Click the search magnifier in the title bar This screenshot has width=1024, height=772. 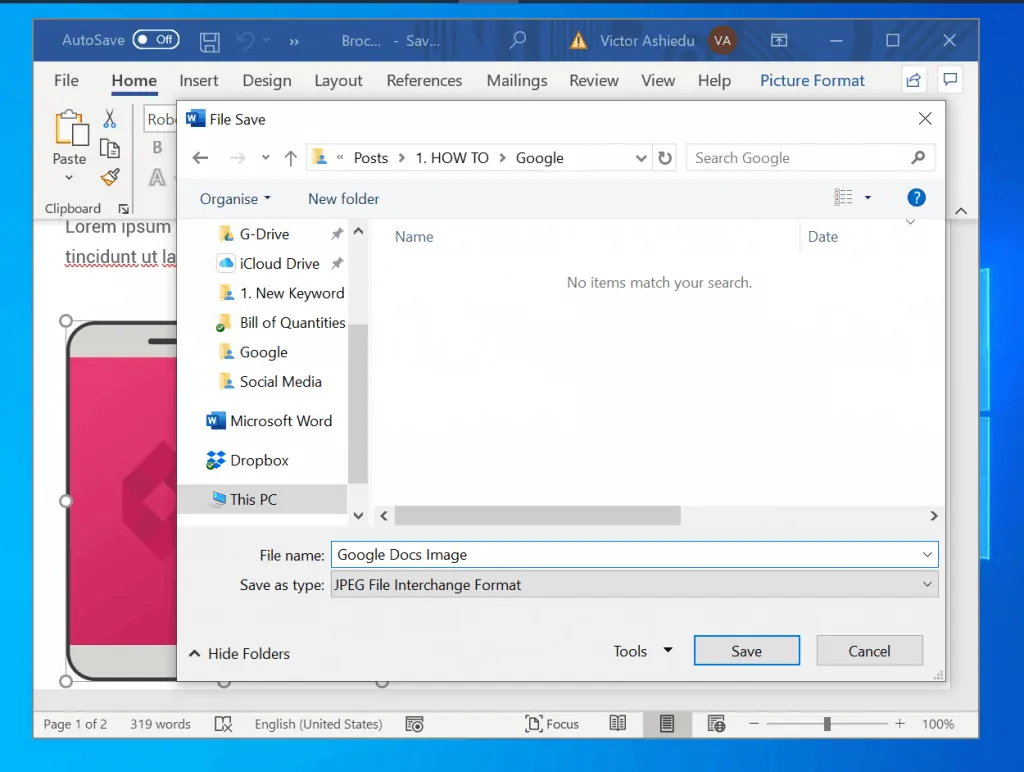518,40
